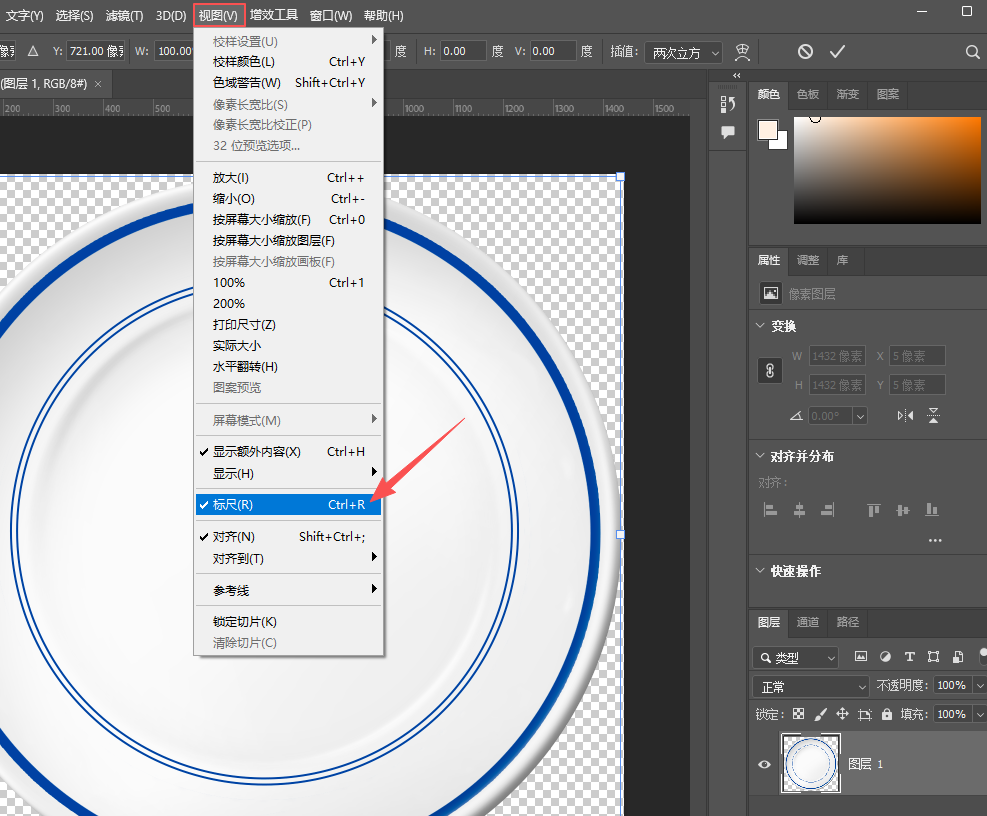Open the 窗口(W) menu

(331, 16)
